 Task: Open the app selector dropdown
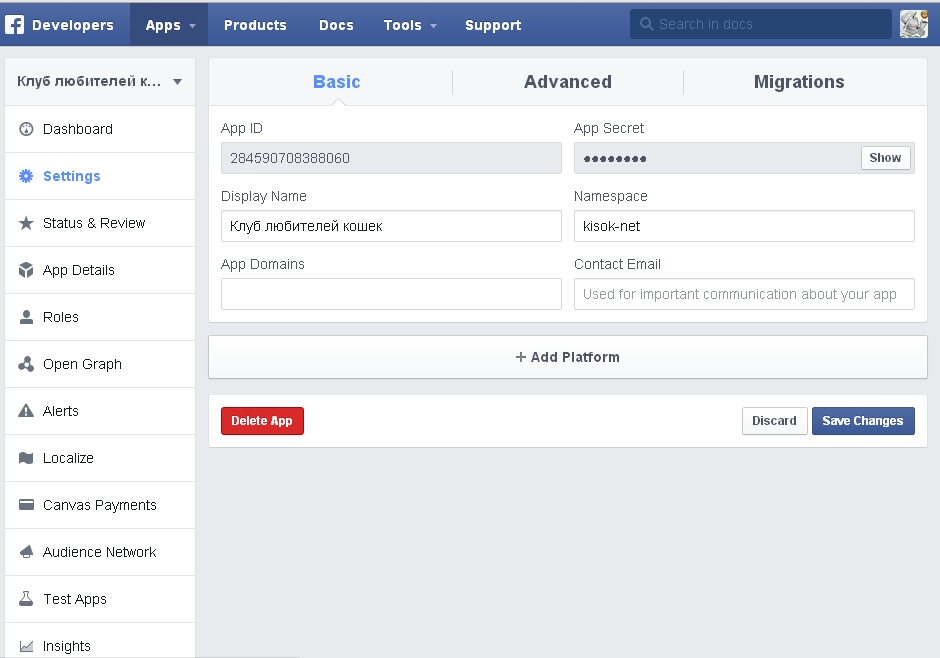coord(100,82)
